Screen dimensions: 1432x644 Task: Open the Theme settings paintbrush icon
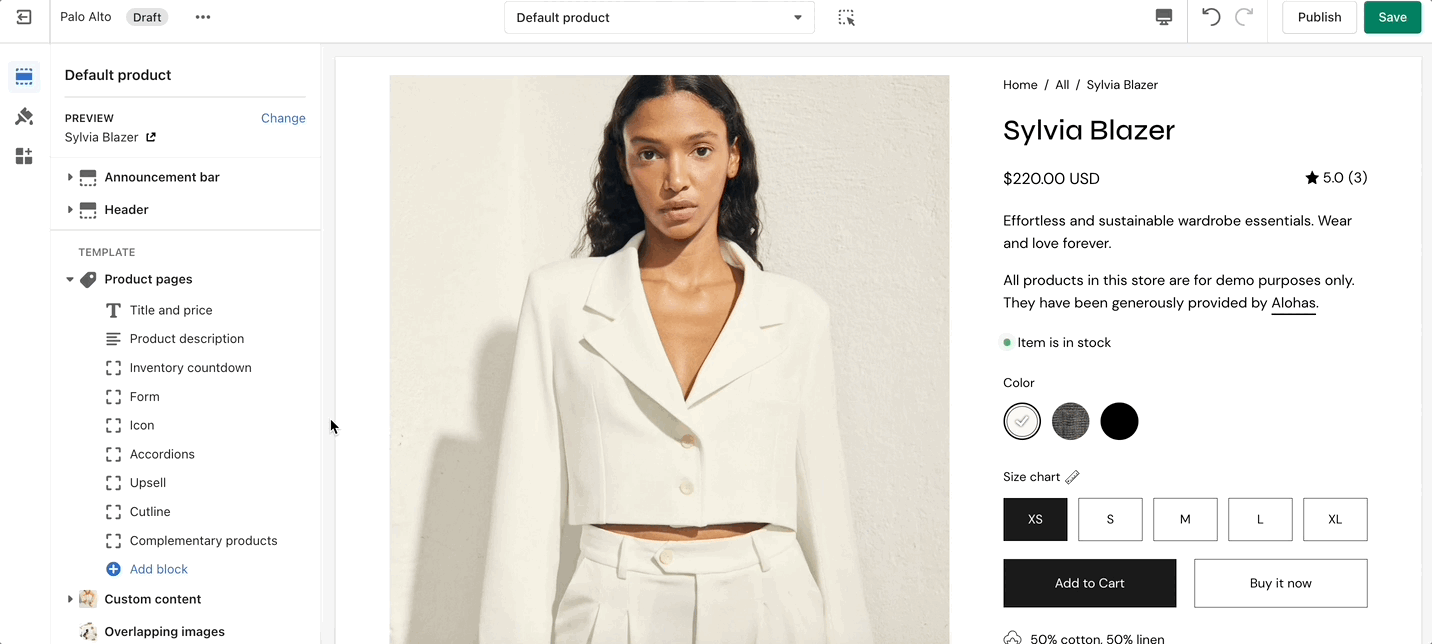(x=24, y=117)
